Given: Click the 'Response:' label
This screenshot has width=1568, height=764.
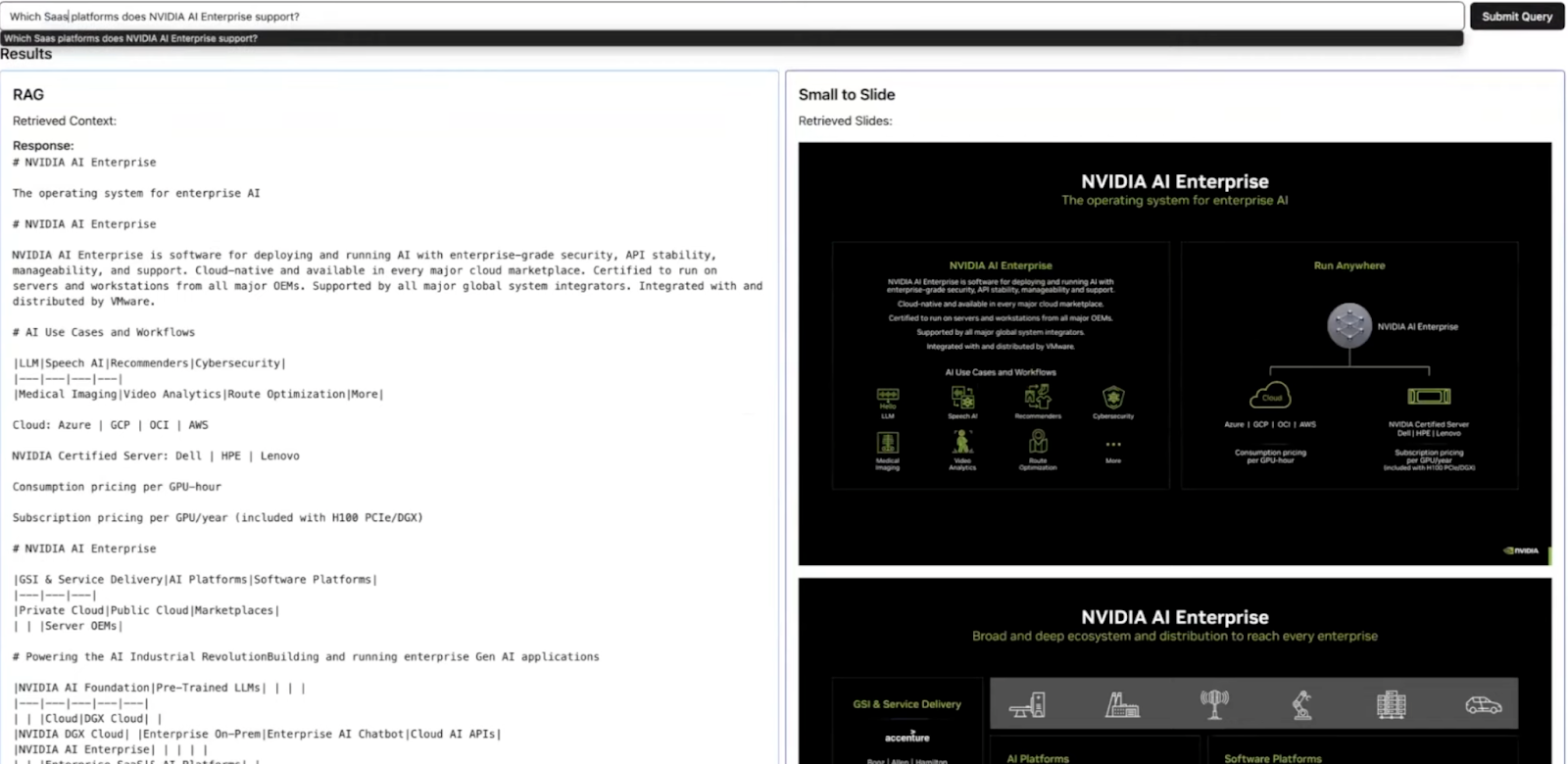Looking at the screenshot, I should click(x=43, y=146).
